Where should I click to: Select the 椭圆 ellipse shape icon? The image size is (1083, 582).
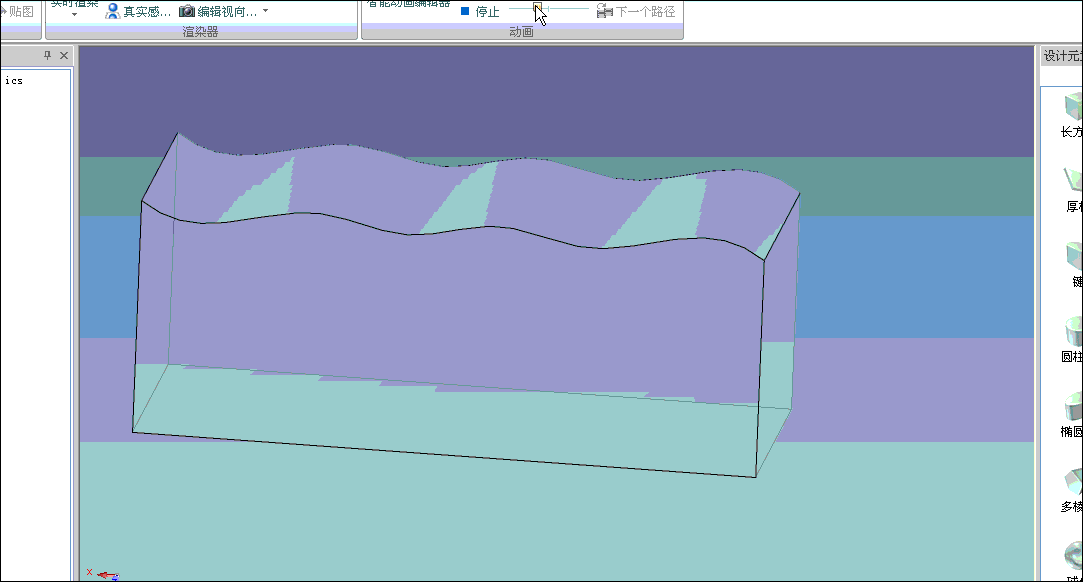tap(1074, 406)
